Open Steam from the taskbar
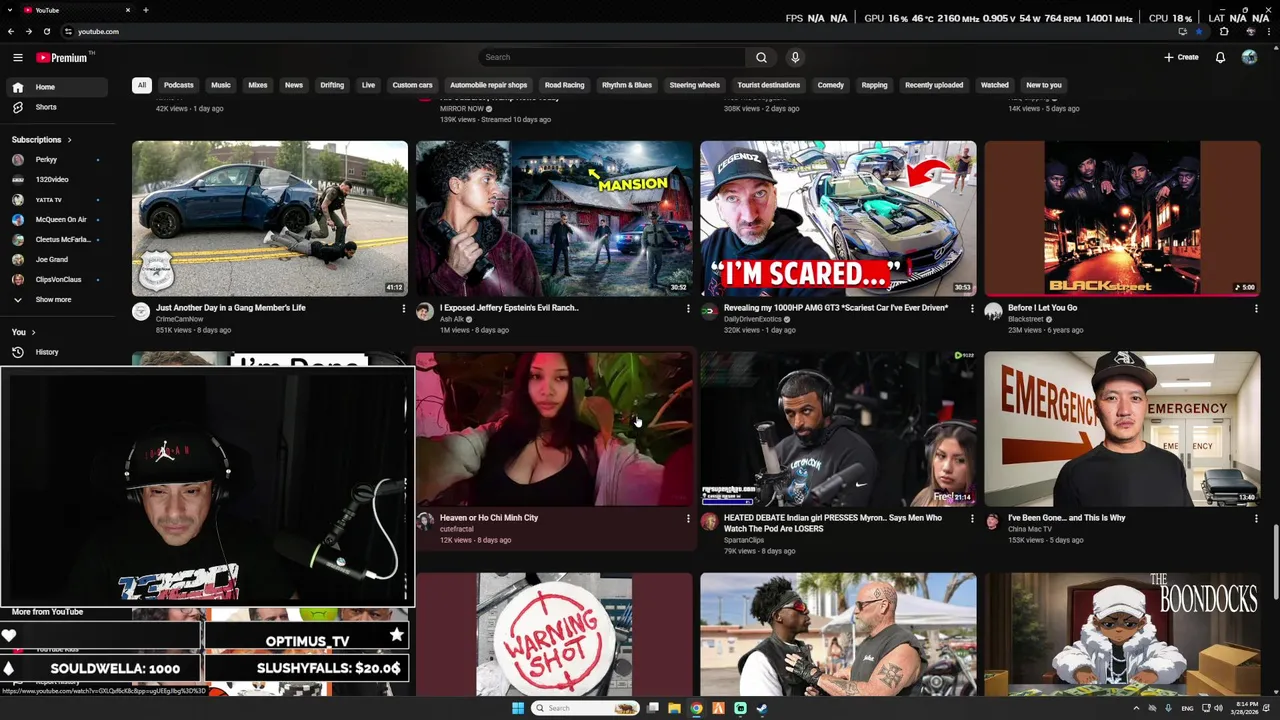The height and width of the screenshot is (720, 1280). click(x=762, y=708)
